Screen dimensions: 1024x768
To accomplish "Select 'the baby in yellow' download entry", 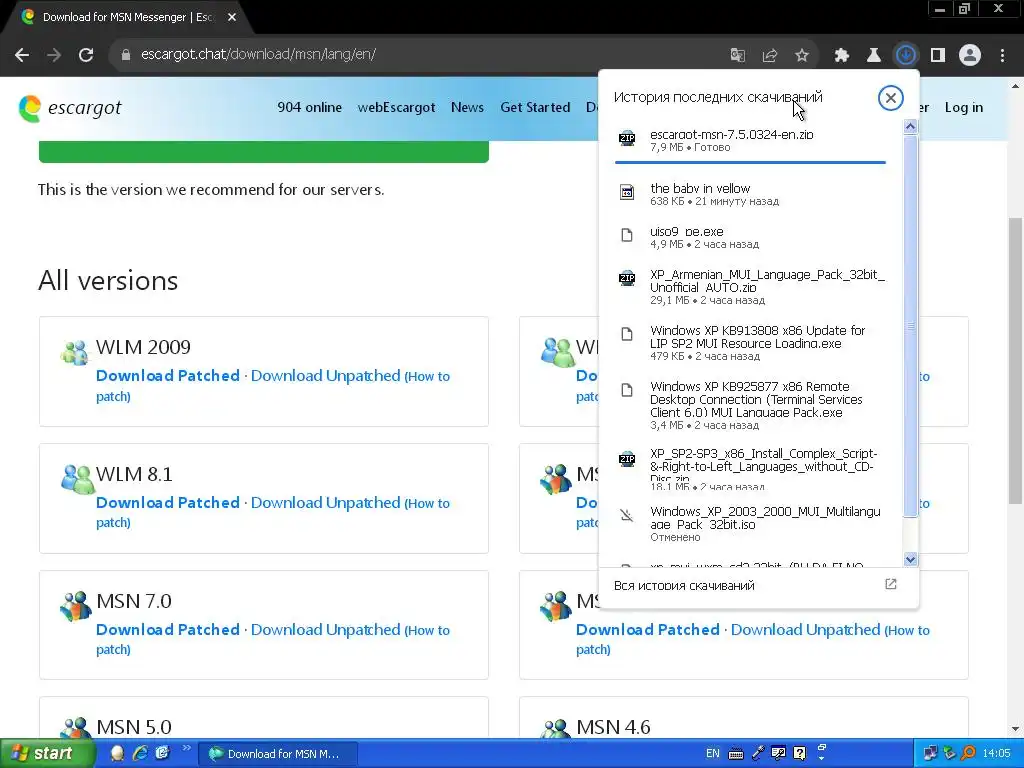I will click(x=750, y=194).
